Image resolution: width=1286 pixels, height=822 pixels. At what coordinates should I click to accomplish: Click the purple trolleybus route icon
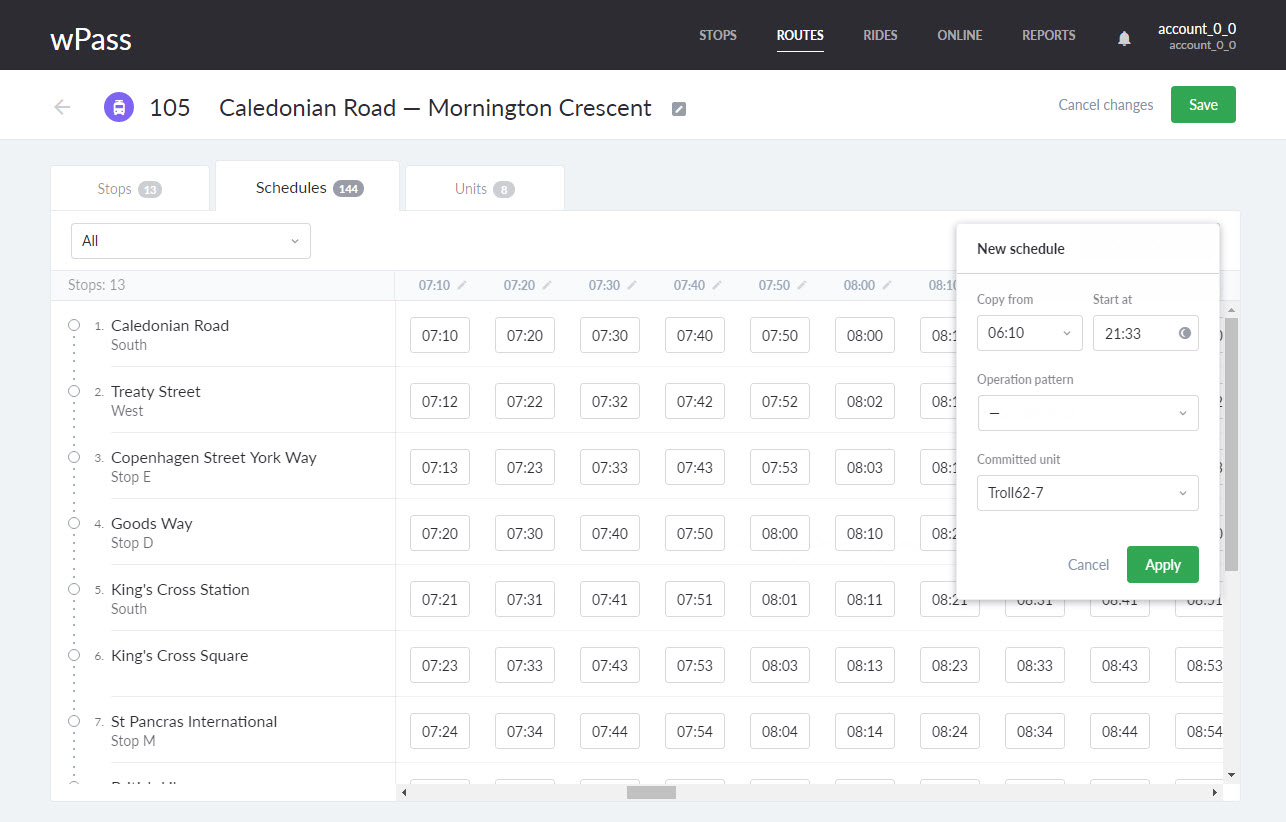coord(119,107)
